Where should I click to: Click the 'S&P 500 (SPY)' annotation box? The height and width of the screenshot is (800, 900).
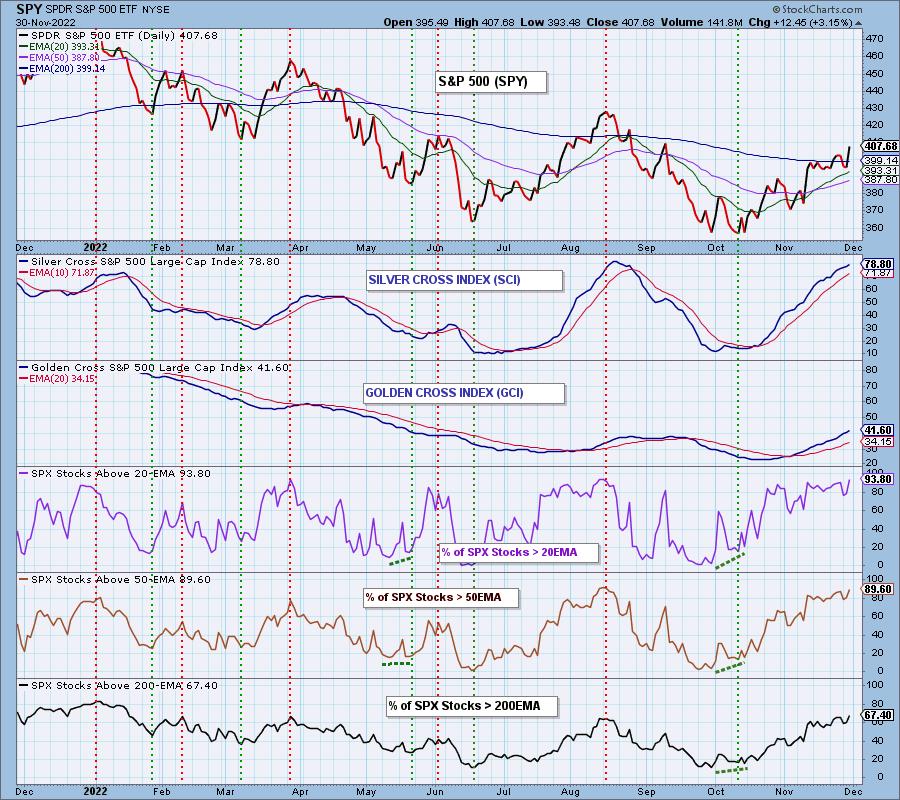tap(490, 81)
